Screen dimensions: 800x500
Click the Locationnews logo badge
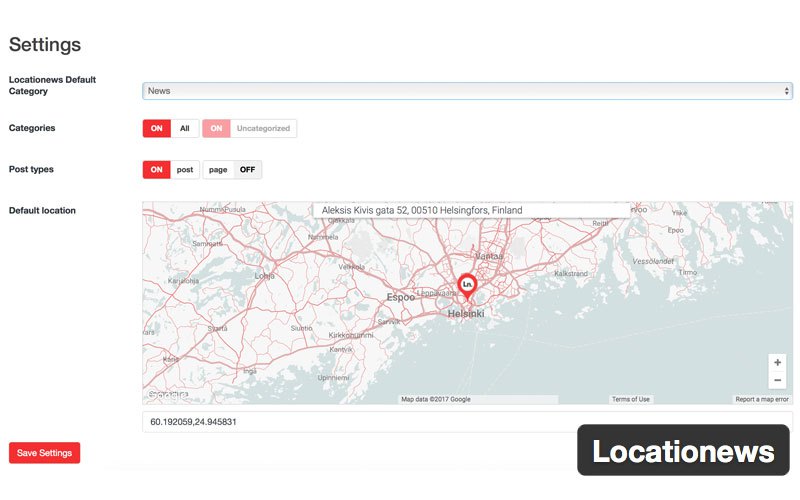click(x=683, y=451)
